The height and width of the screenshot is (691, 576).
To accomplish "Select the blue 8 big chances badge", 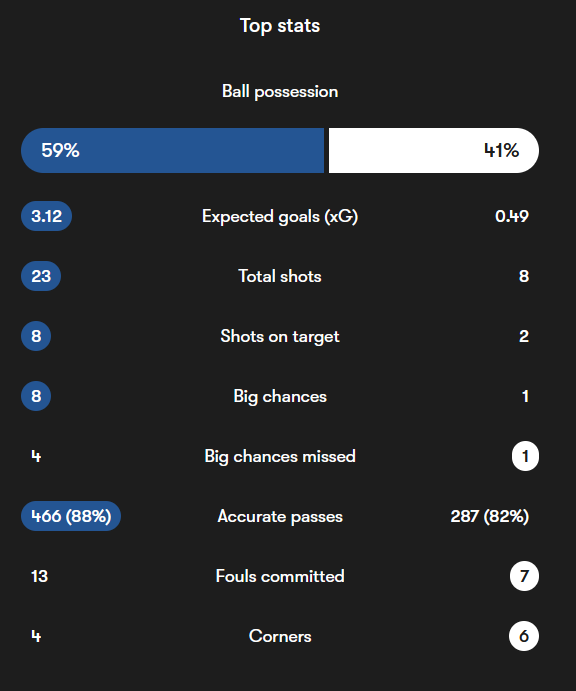I will point(36,396).
